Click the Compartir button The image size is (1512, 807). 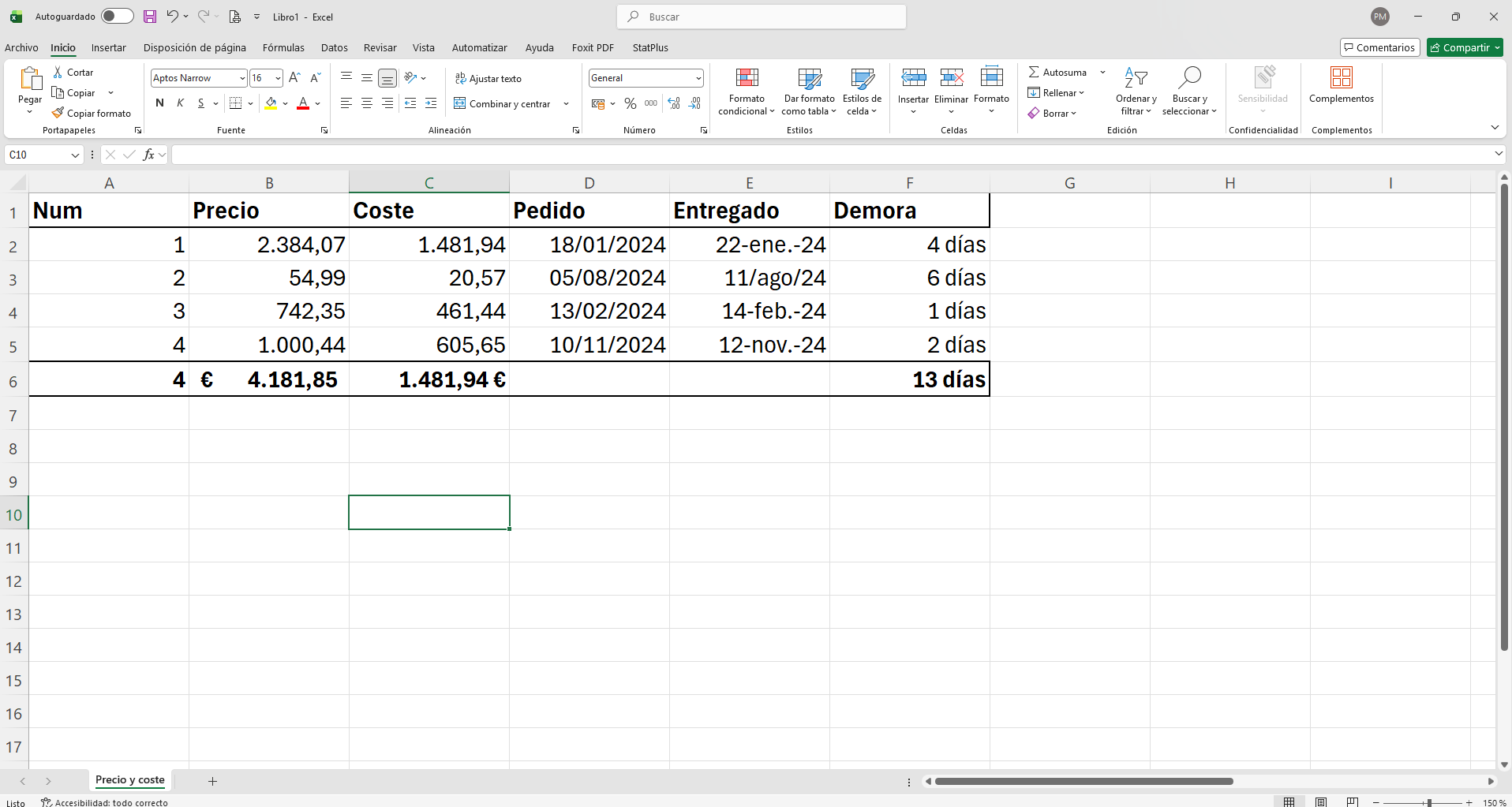(1465, 47)
